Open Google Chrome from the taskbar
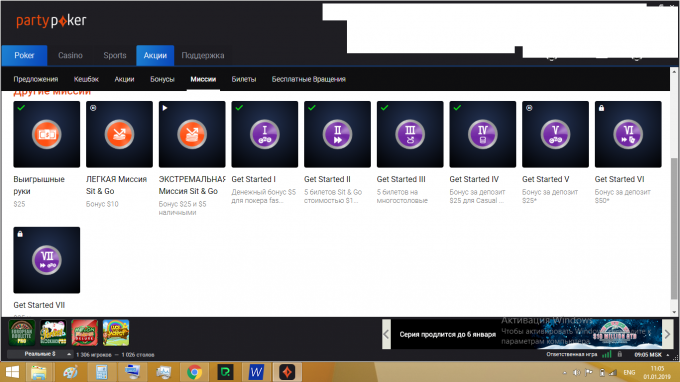The image size is (680, 382). (194, 372)
